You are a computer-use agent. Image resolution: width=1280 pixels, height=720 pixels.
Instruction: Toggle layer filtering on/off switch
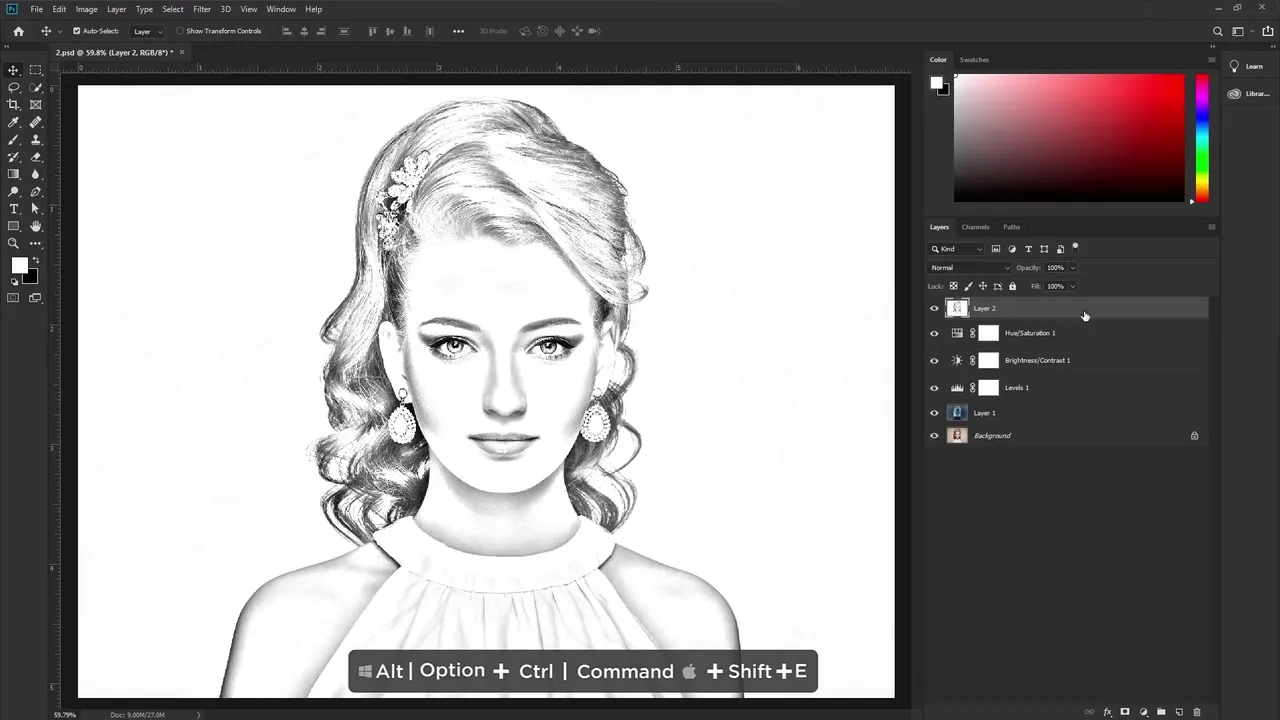[x=1076, y=247]
